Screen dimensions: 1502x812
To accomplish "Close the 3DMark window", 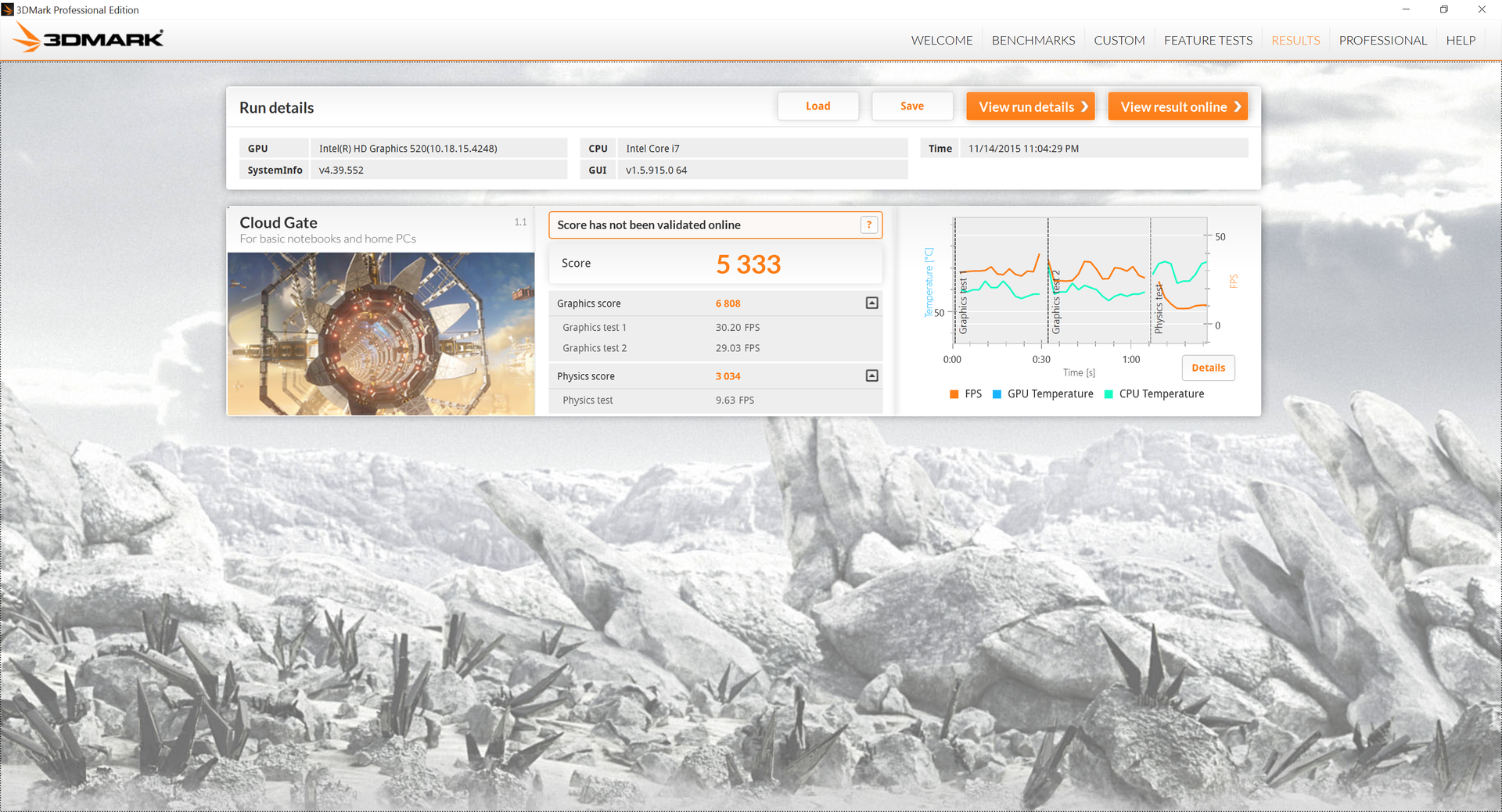I will coord(1482,9).
